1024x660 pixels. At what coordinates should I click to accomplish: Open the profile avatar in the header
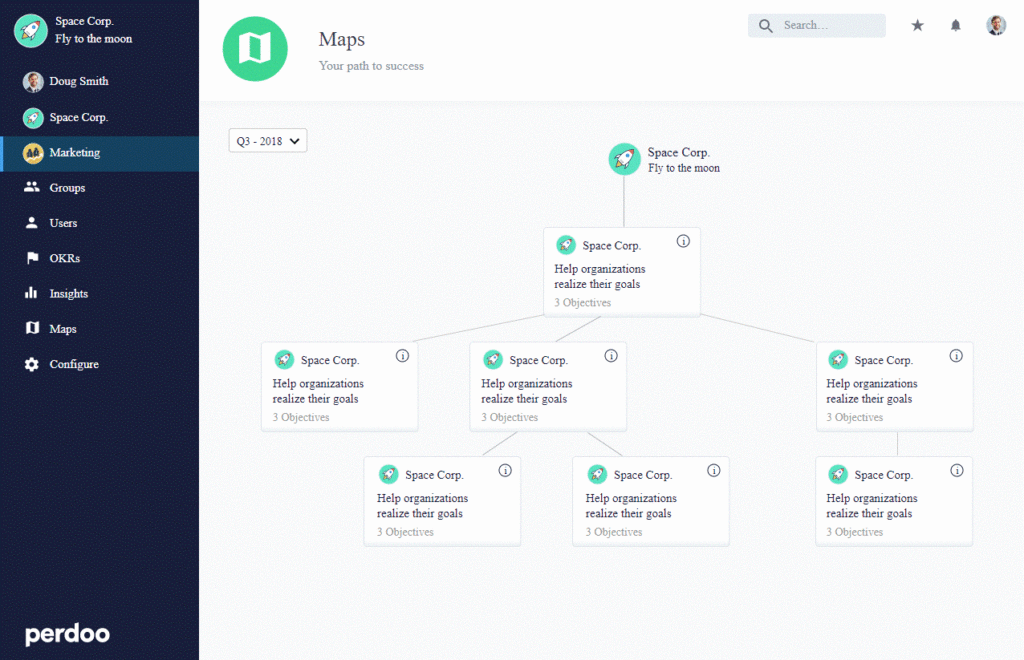click(996, 25)
